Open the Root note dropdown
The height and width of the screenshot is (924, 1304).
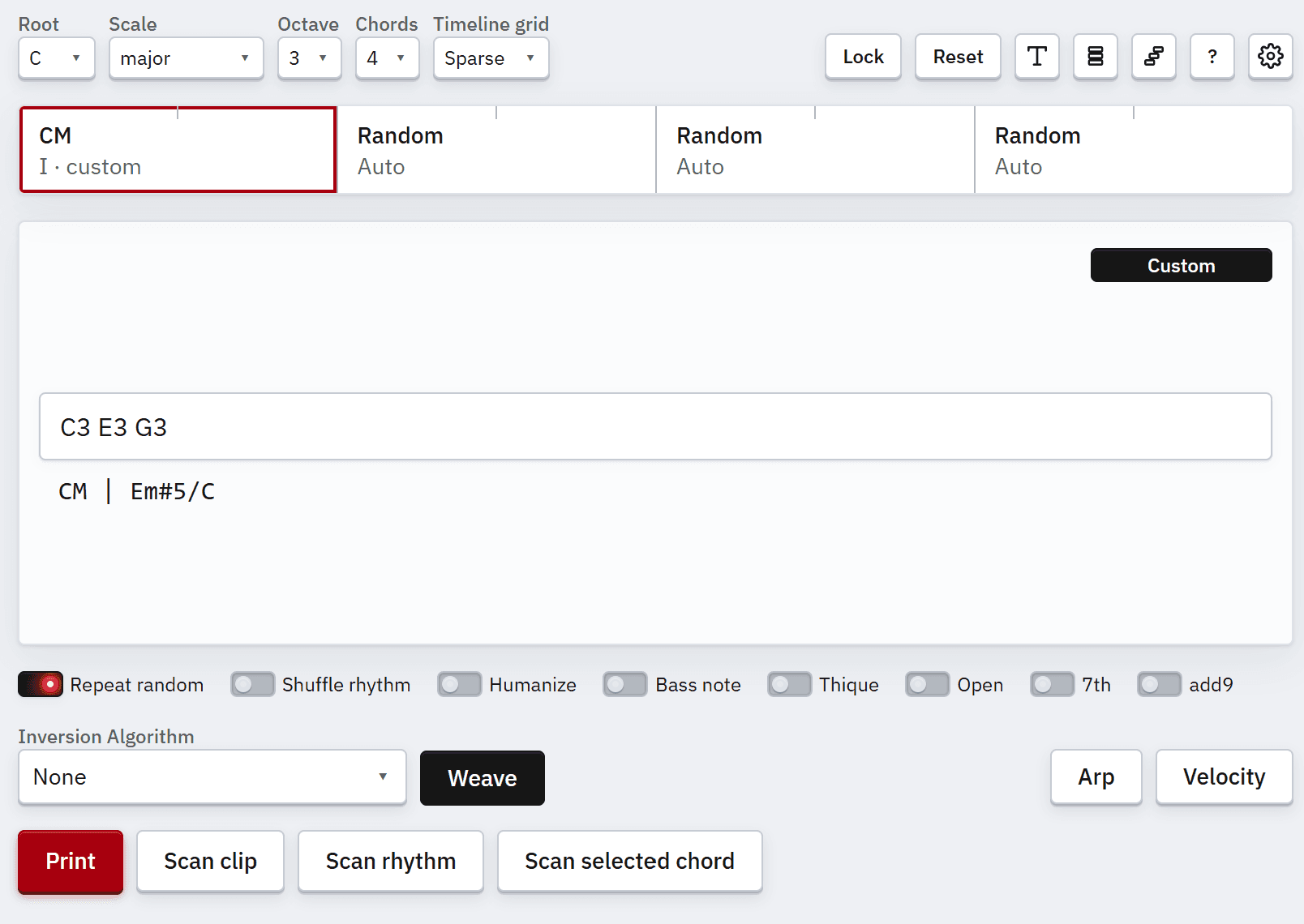[x=57, y=58]
